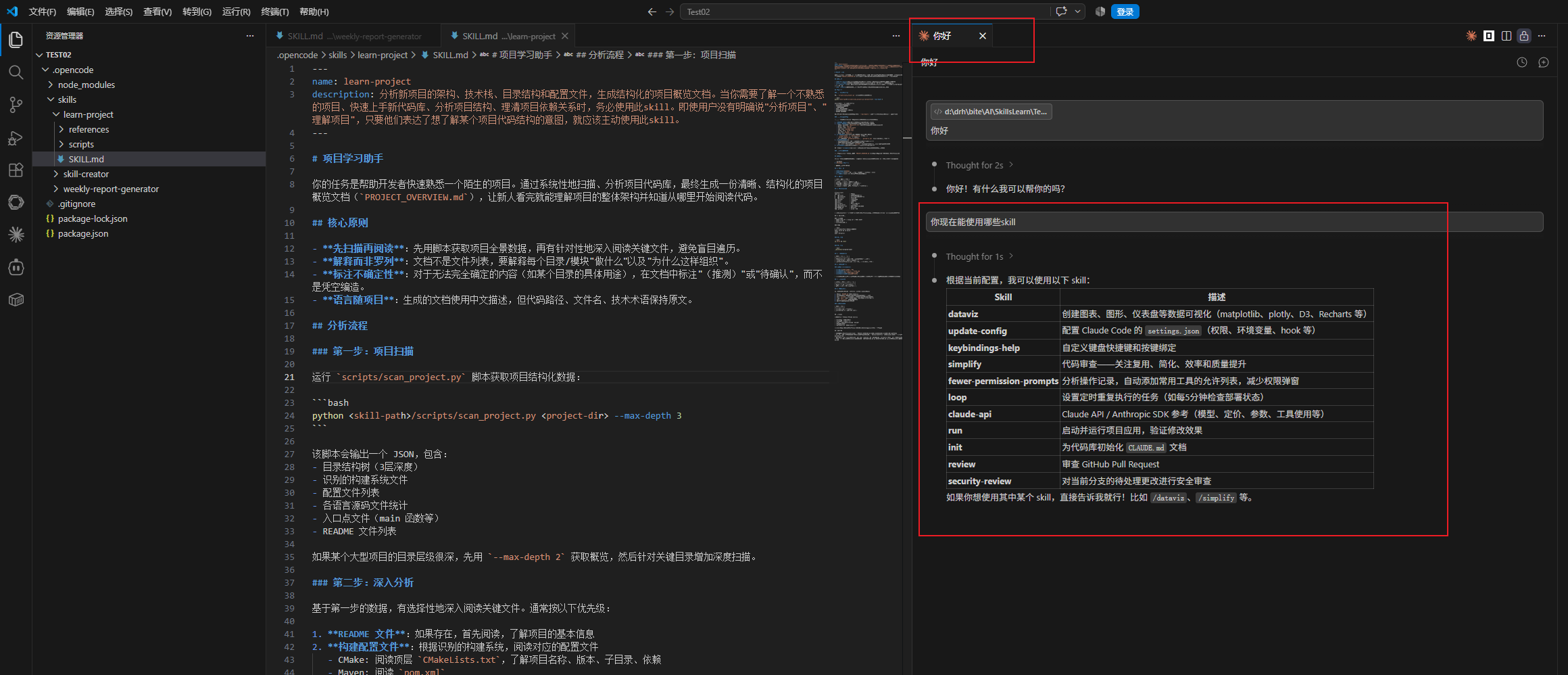The height and width of the screenshot is (675, 1568).
Task: Open the cube container view in activity bar
Action: point(16,300)
